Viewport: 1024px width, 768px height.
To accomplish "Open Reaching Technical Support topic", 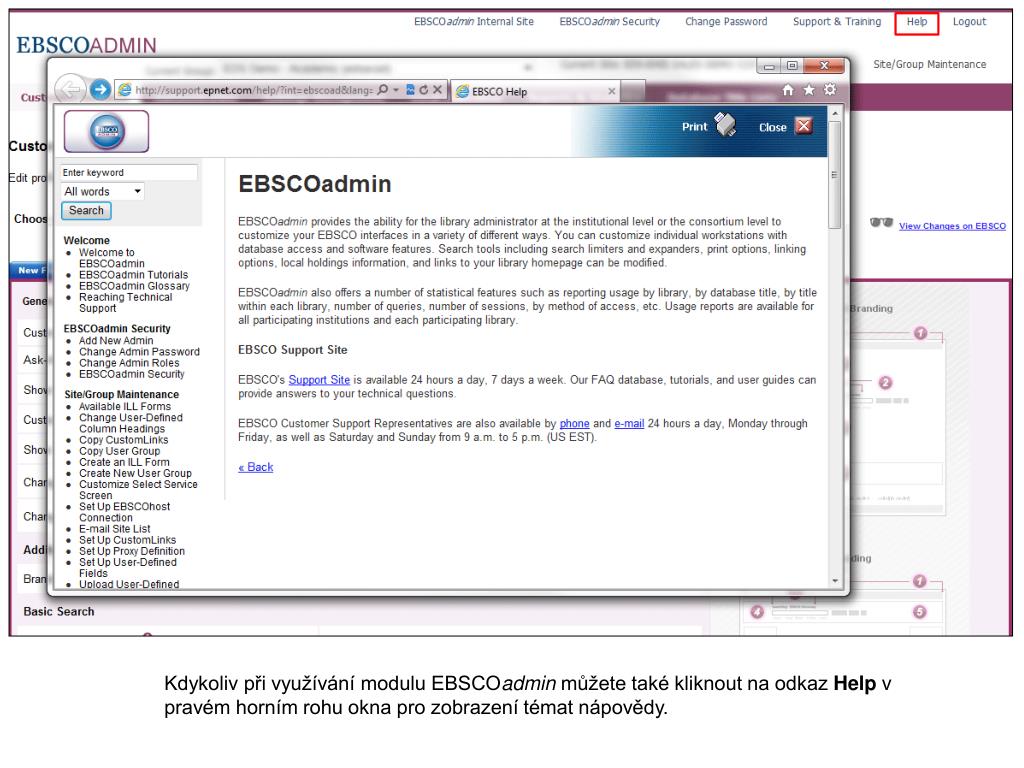I will pos(125,302).
